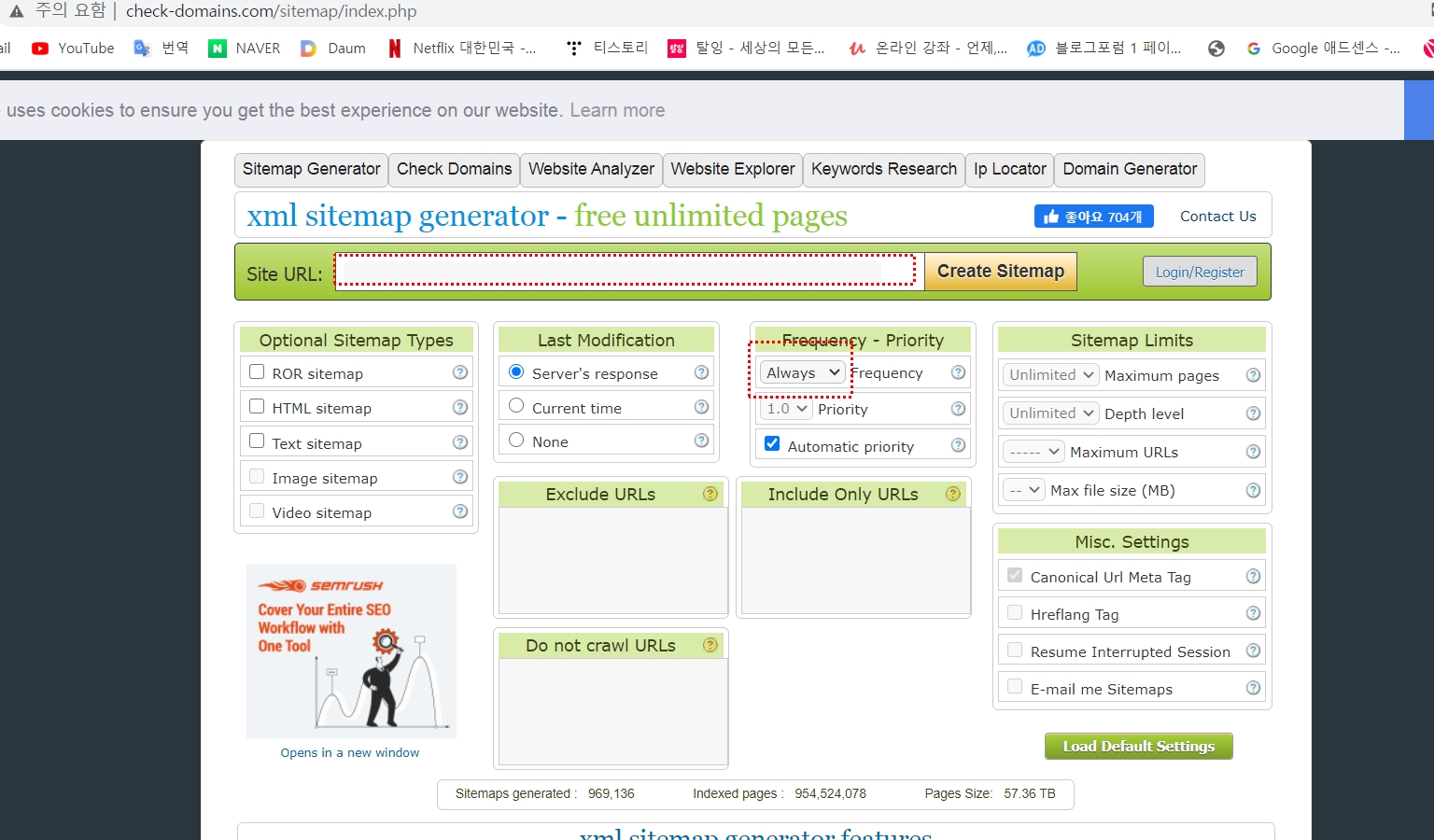Go to the Website Analyzer tab
Image resolution: width=1434 pixels, height=840 pixels.
[x=591, y=169]
